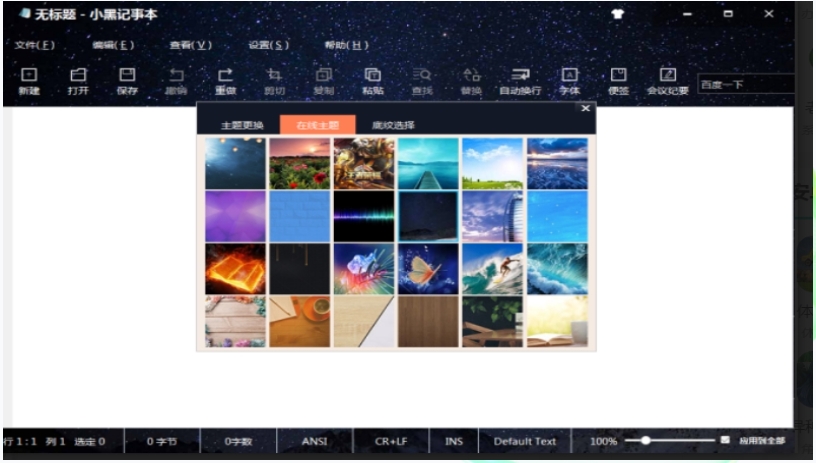Select the wooden pier lake theme thumbnail
The height and width of the screenshot is (463, 816).
[x=428, y=163]
